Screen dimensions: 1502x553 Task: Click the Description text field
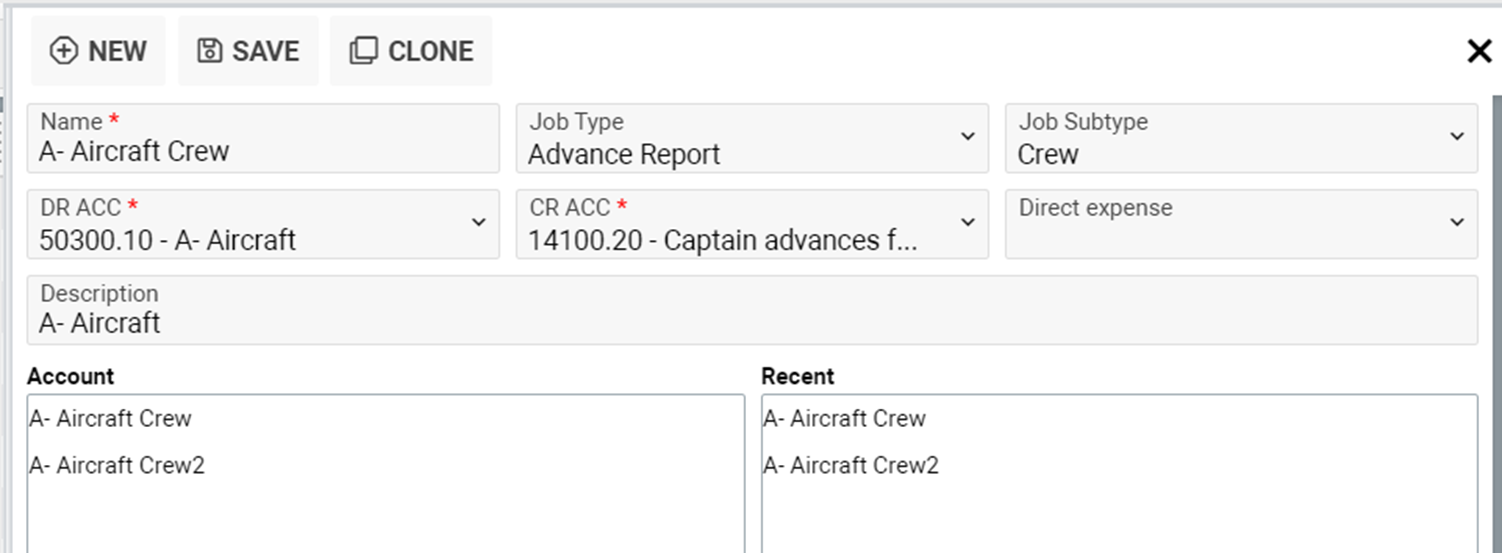(750, 322)
